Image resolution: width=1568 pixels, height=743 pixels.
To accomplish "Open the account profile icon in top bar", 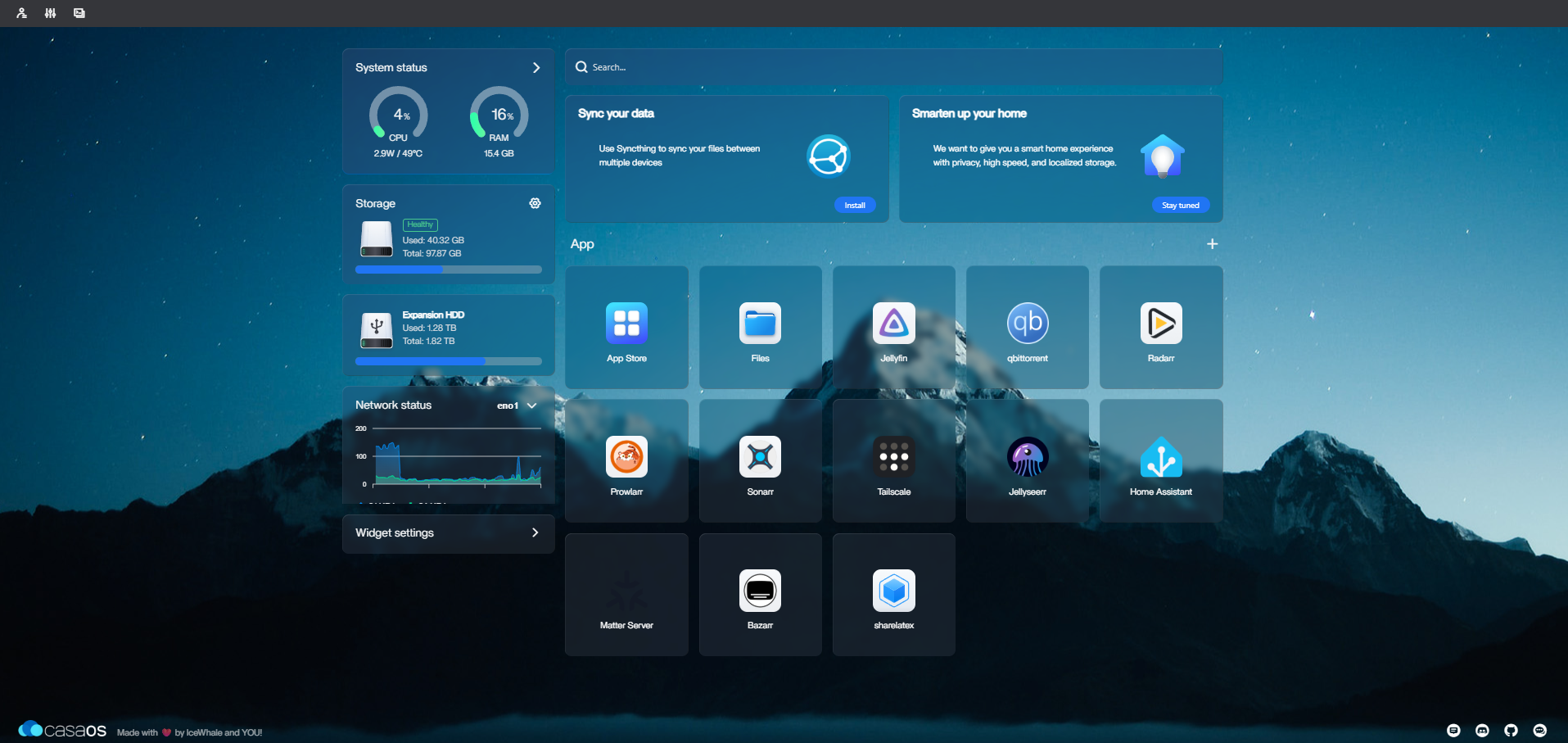I will click(21, 13).
